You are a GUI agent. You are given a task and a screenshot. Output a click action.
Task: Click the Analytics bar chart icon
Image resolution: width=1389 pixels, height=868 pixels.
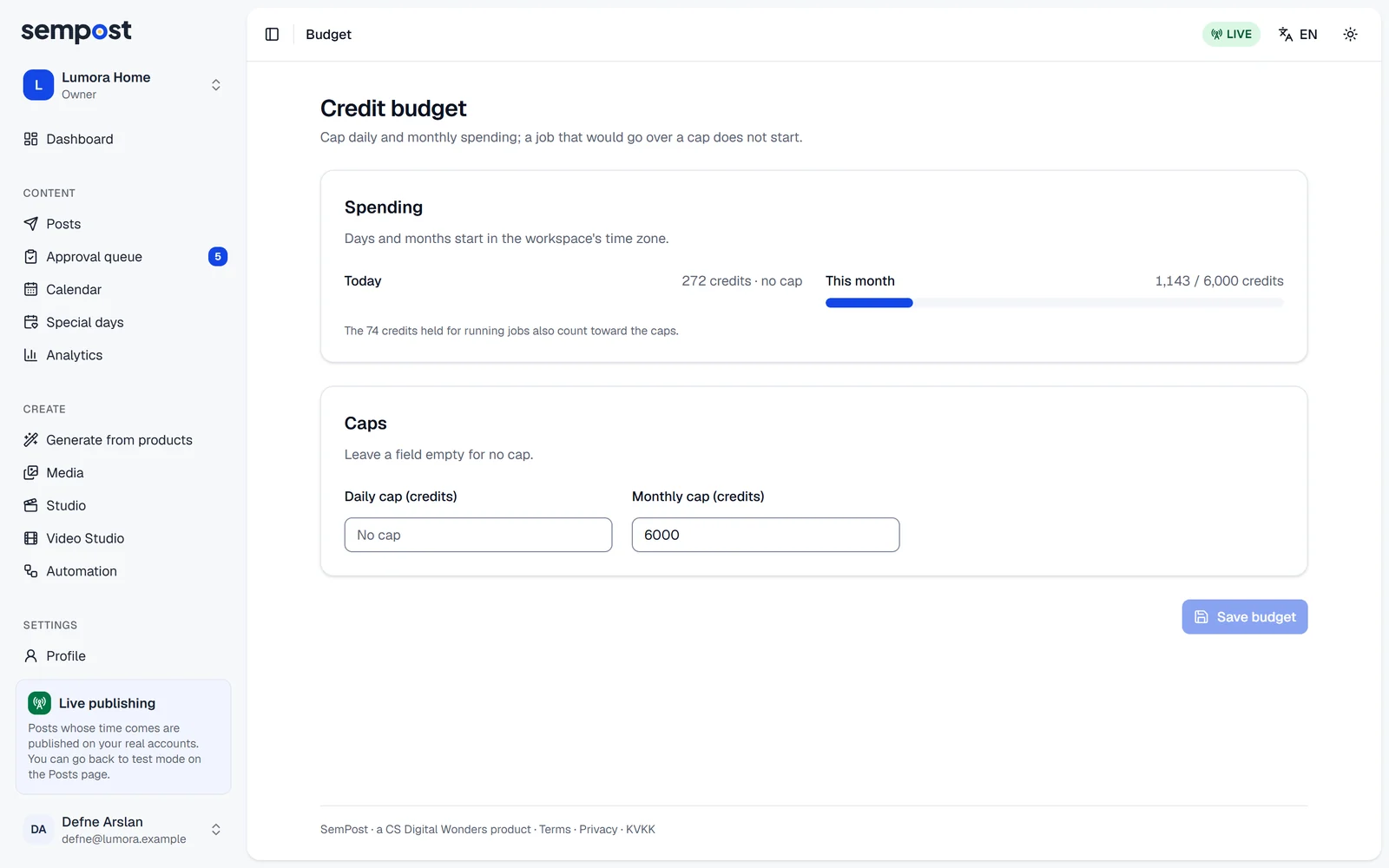31,355
